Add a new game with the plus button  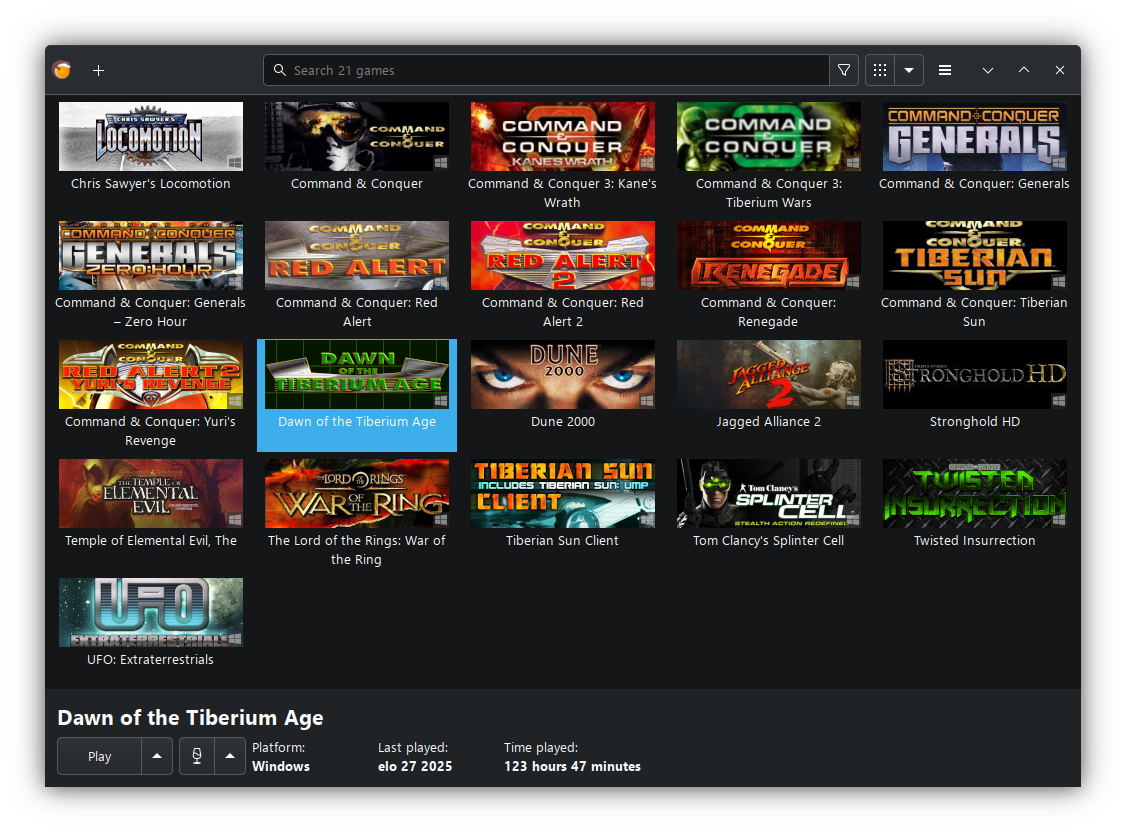pyautogui.click(x=98, y=70)
